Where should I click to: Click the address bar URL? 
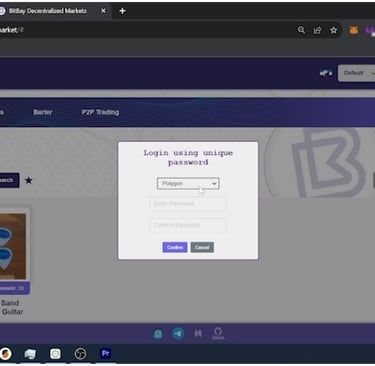[x=11, y=30]
